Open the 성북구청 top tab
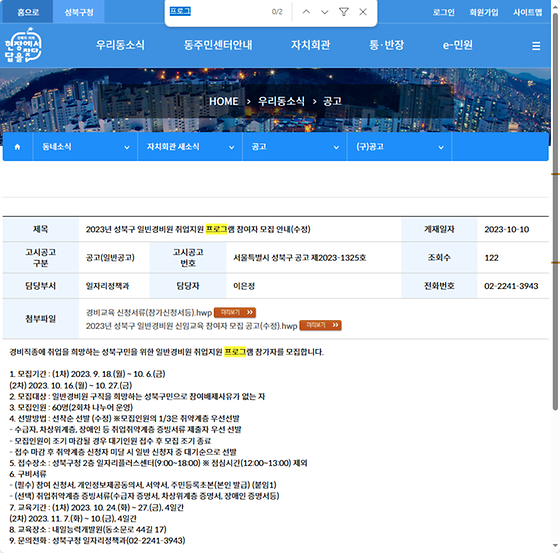Viewport: 560px width, 553px height. (x=79, y=12)
